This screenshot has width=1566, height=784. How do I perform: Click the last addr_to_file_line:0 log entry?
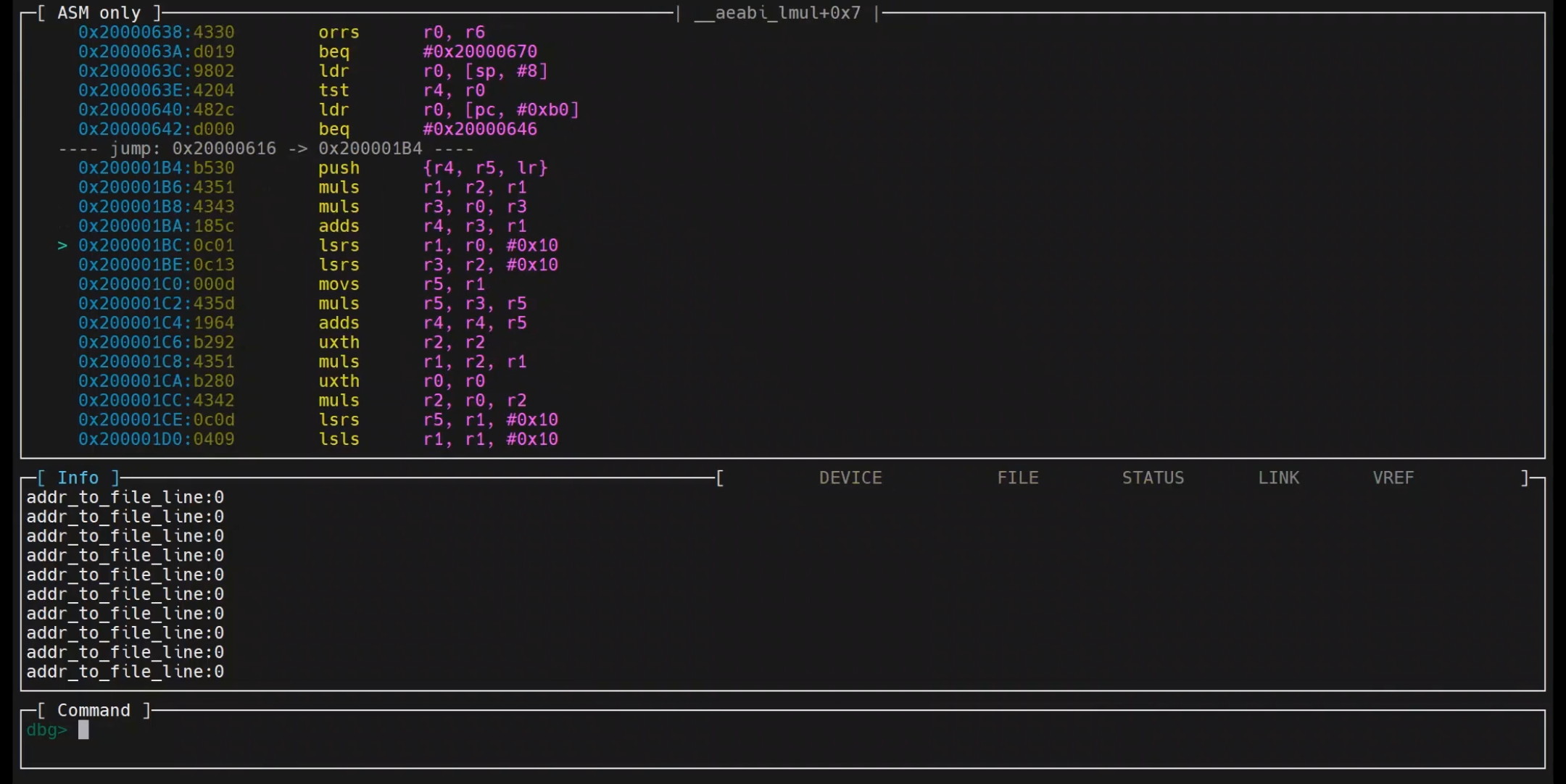125,672
